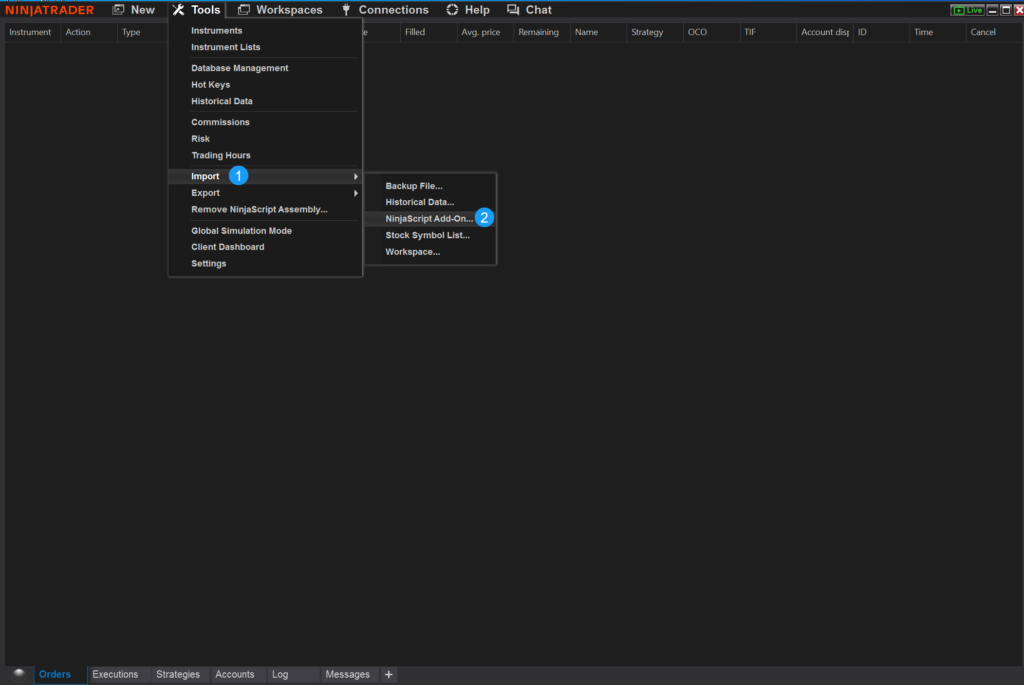Image resolution: width=1024 pixels, height=685 pixels.
Task: Choose Backup File... from Import submenu
Action: [414, 186]
